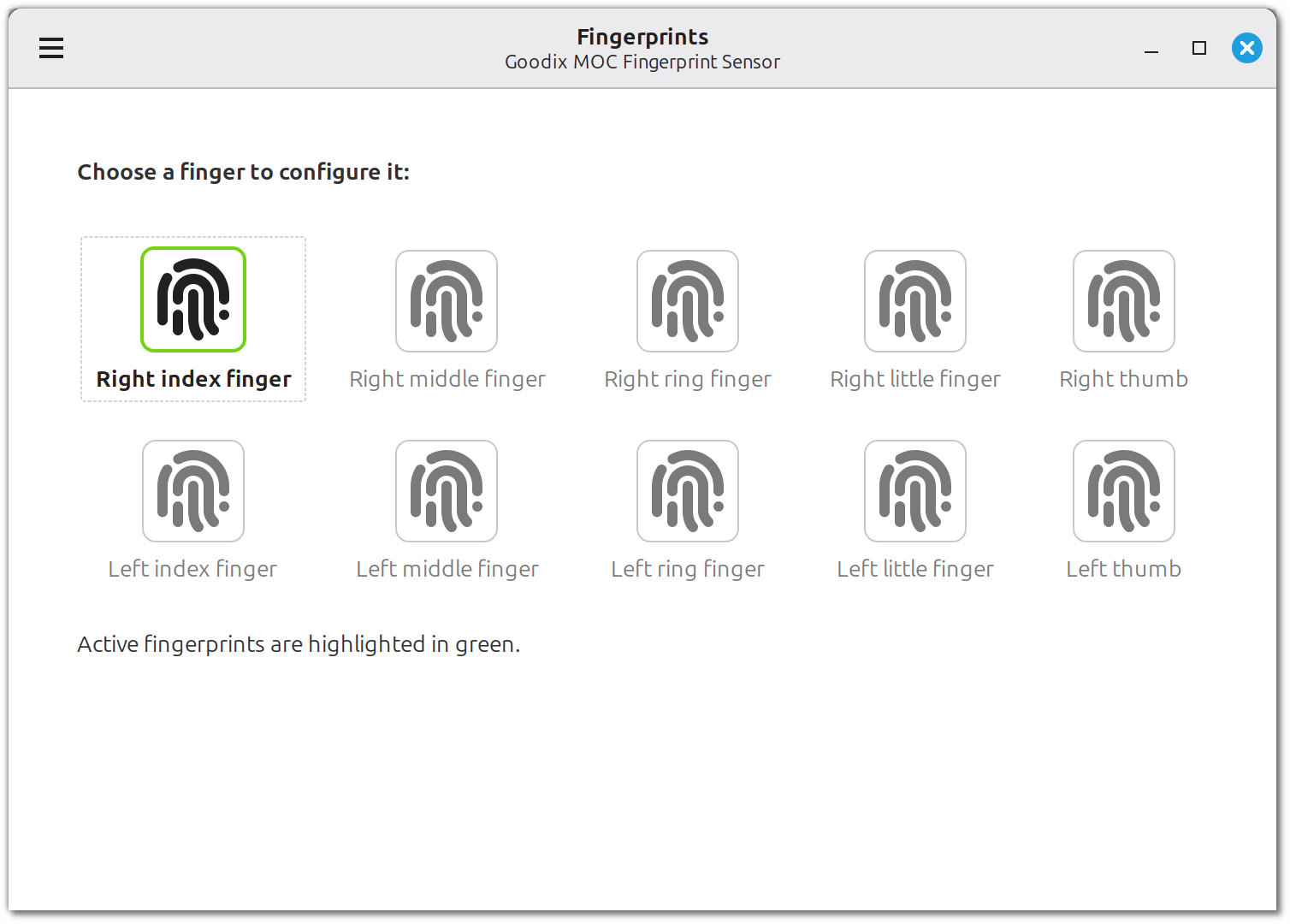Select the Right middle finger fingerprint icon
This screenshot has width=1290, height=924.
(x=447, y=301)
